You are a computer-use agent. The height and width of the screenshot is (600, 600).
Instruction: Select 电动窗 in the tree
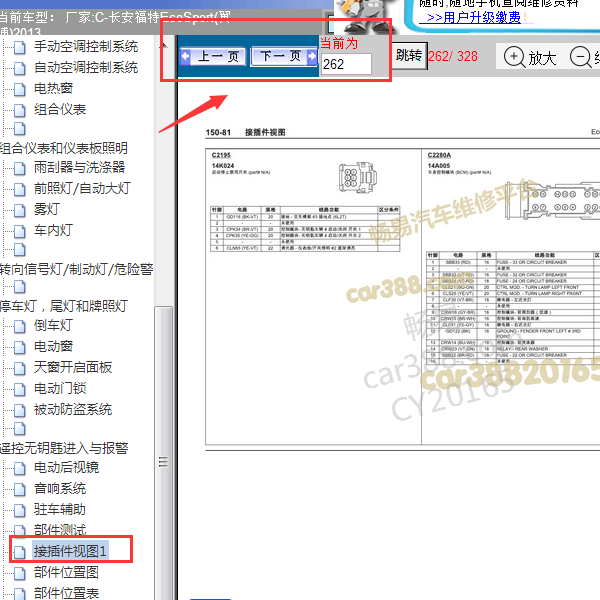point(53,346)
